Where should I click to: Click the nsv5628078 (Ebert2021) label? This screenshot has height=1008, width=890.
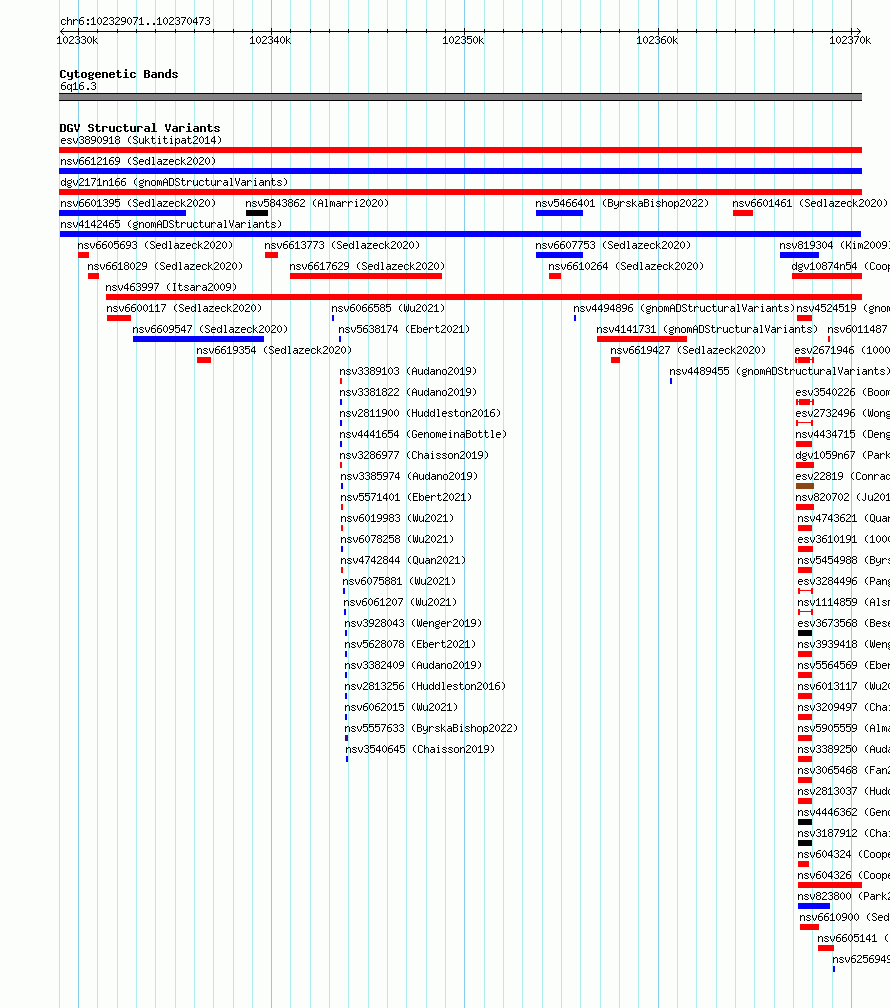410,644
